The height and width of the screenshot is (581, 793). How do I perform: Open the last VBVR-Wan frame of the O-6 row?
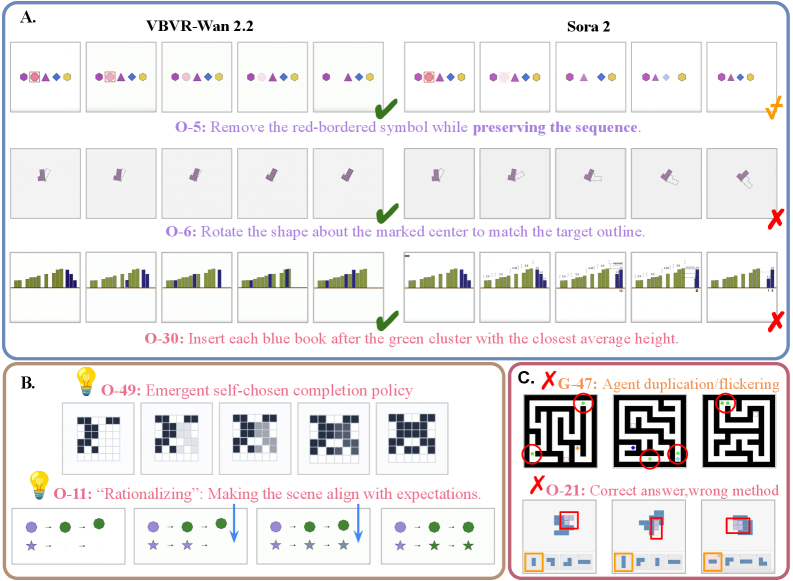pos(348,184)
